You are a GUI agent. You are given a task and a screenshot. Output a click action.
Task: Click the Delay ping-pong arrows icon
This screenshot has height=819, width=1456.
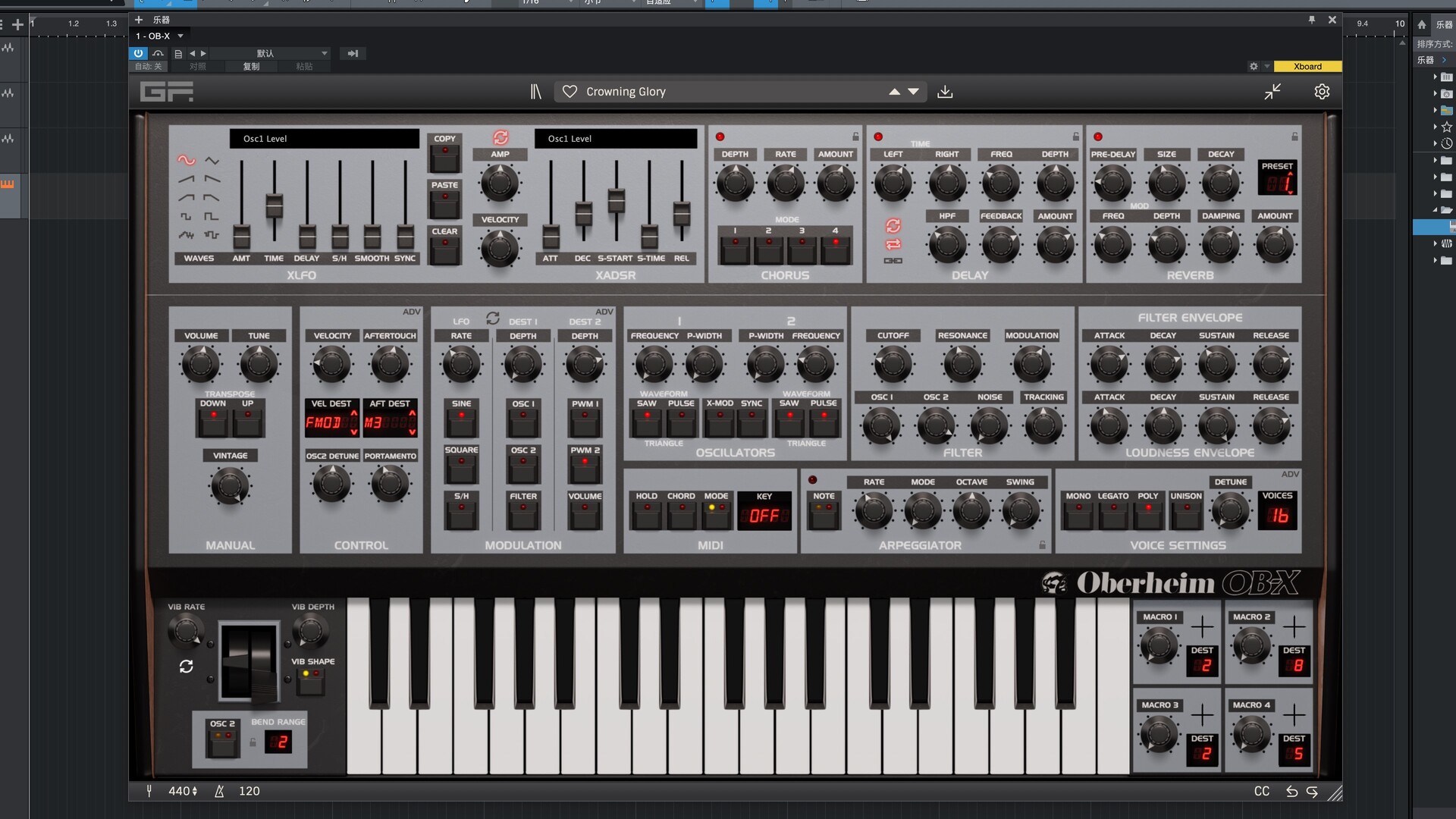[893, 244]
